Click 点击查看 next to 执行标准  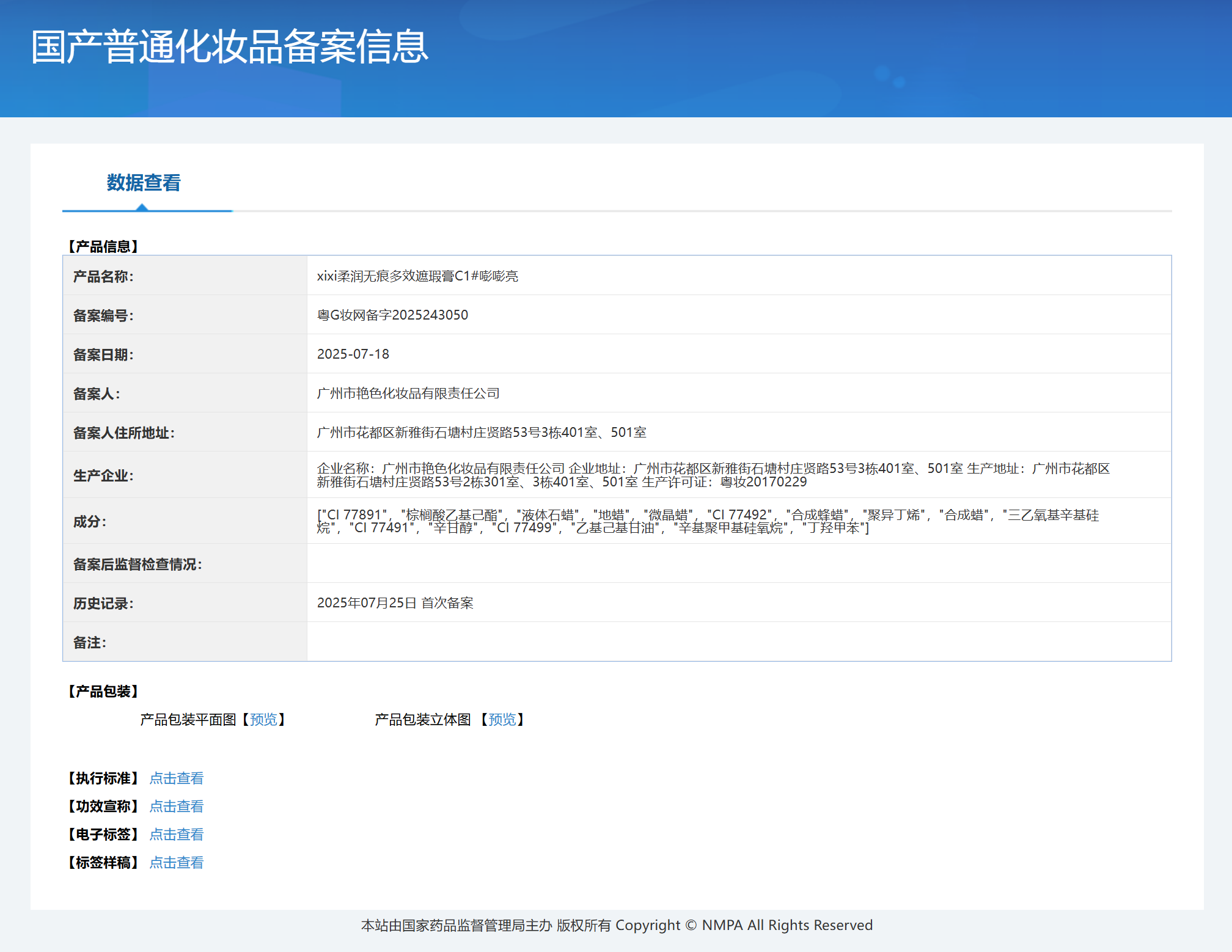click(177, 778)
